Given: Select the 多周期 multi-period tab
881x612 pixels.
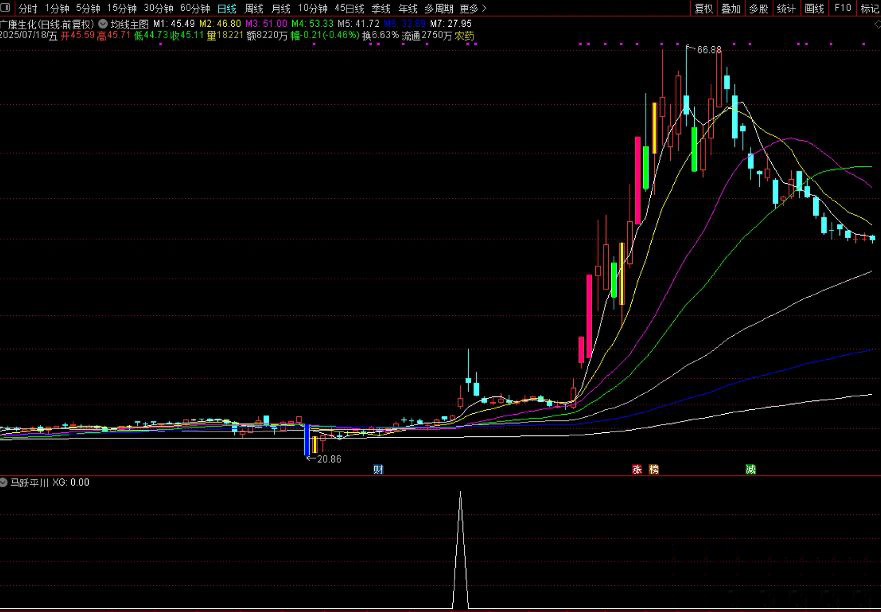Looking at the screenshot, I should (x=438, y=8).
